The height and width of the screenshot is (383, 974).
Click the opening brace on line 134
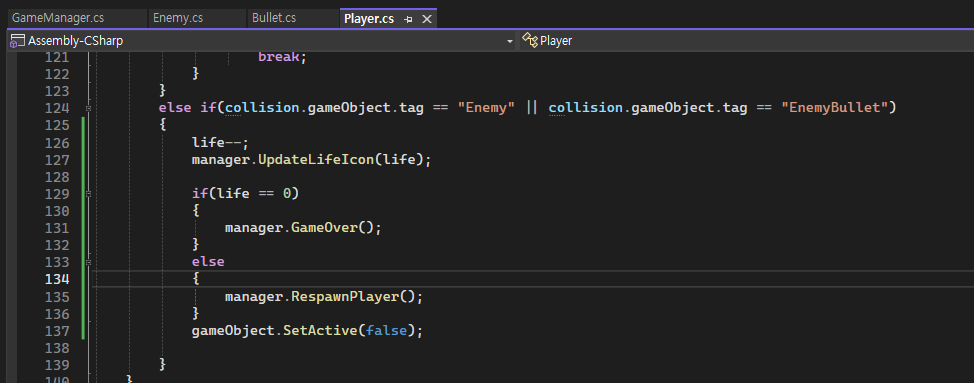[196, 279]
